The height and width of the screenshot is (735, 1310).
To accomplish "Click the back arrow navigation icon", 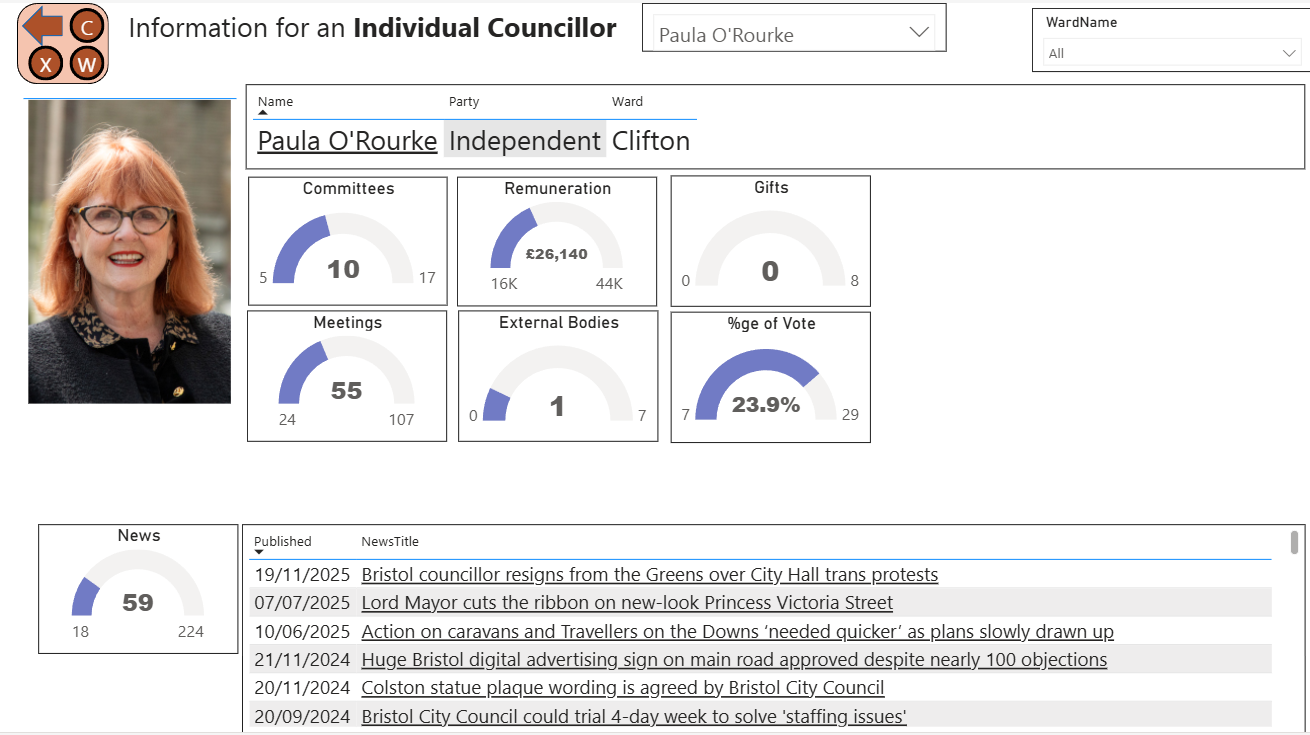I will coord(41,25).
